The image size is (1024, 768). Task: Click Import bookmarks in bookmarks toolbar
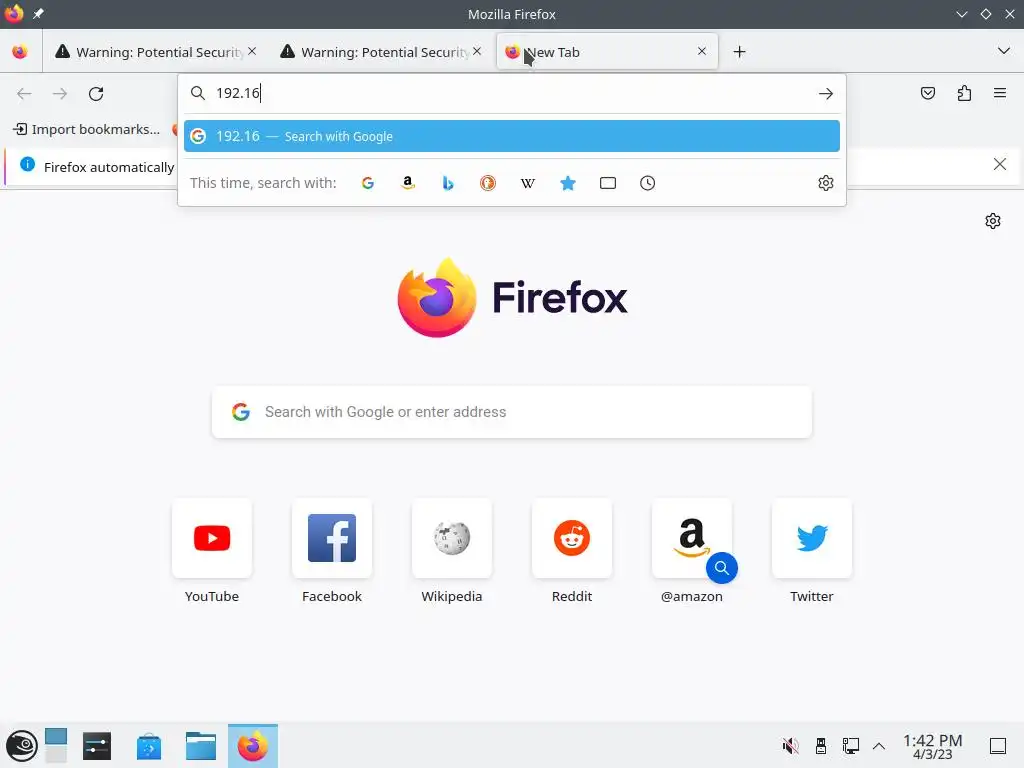87,129
